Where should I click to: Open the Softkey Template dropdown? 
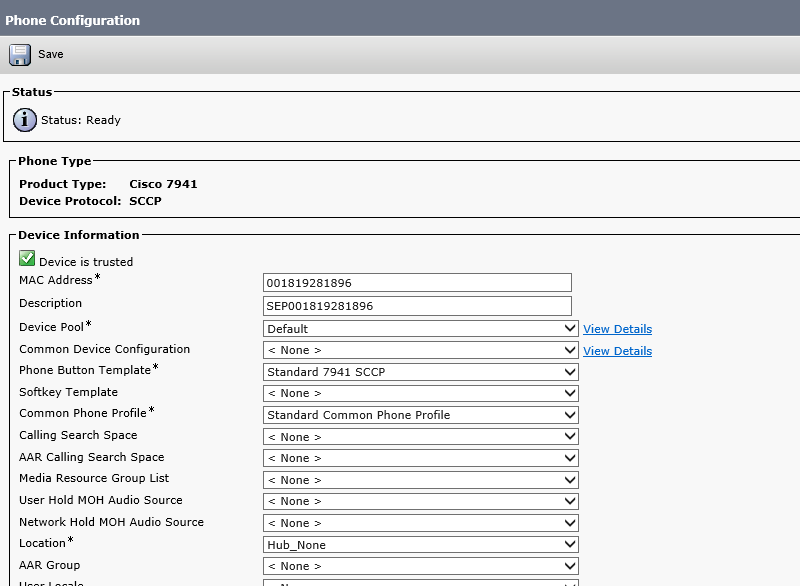pos(421,393)
